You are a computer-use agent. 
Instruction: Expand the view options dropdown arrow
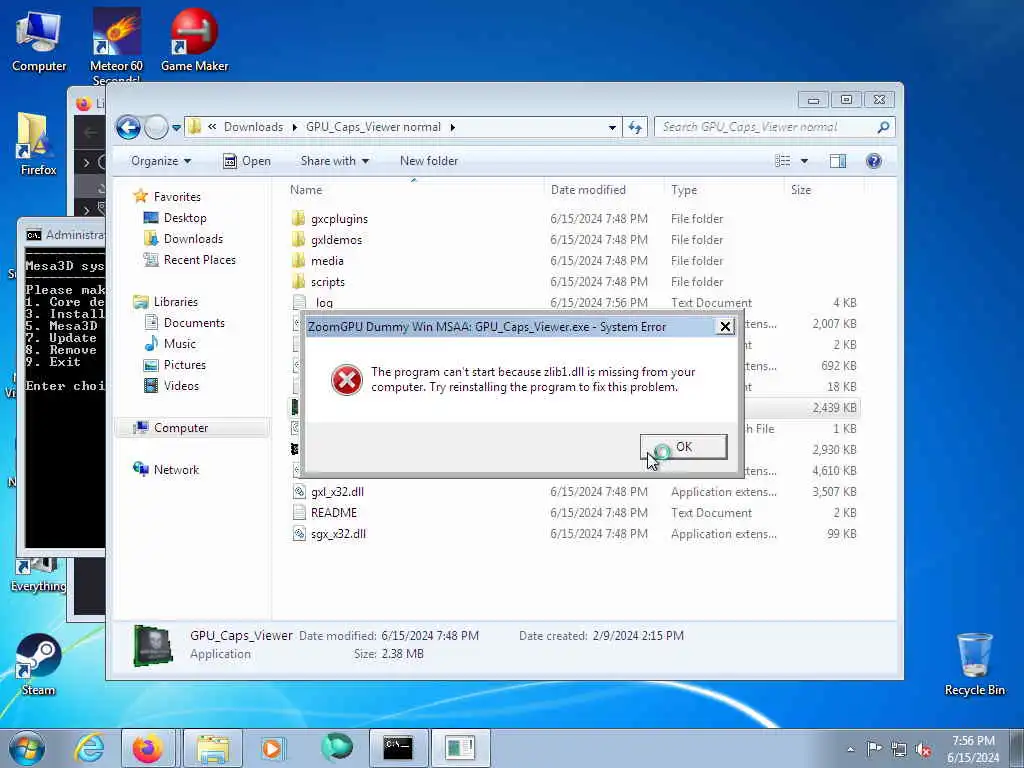804,161
